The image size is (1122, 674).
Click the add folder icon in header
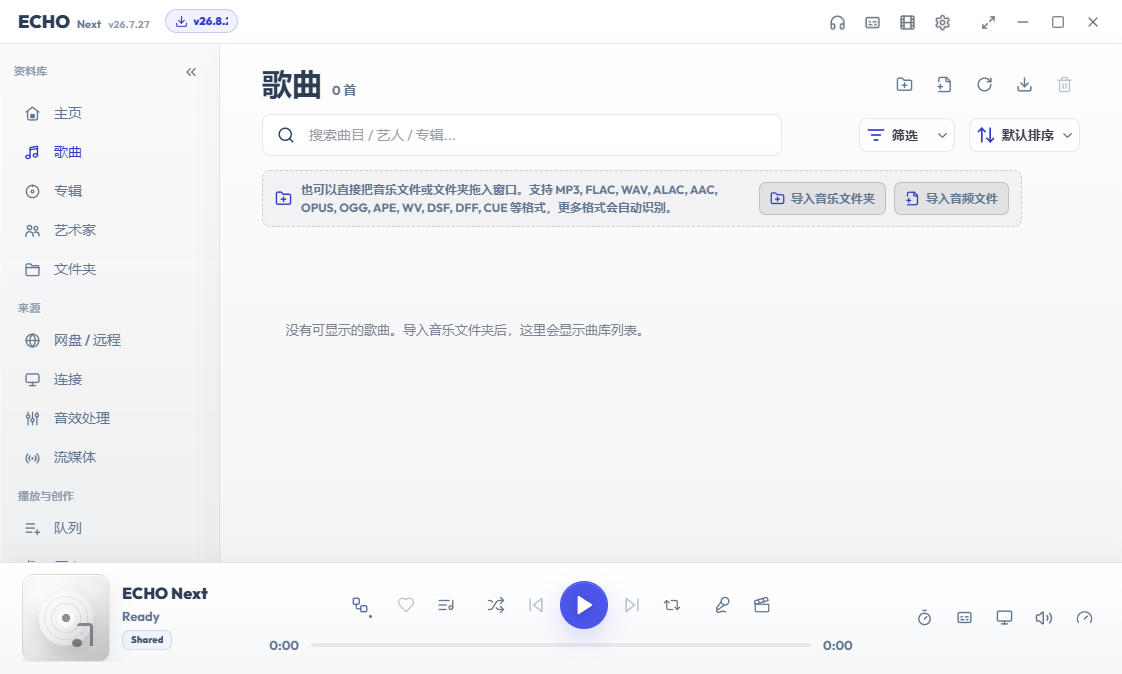(x=904, y=84)
